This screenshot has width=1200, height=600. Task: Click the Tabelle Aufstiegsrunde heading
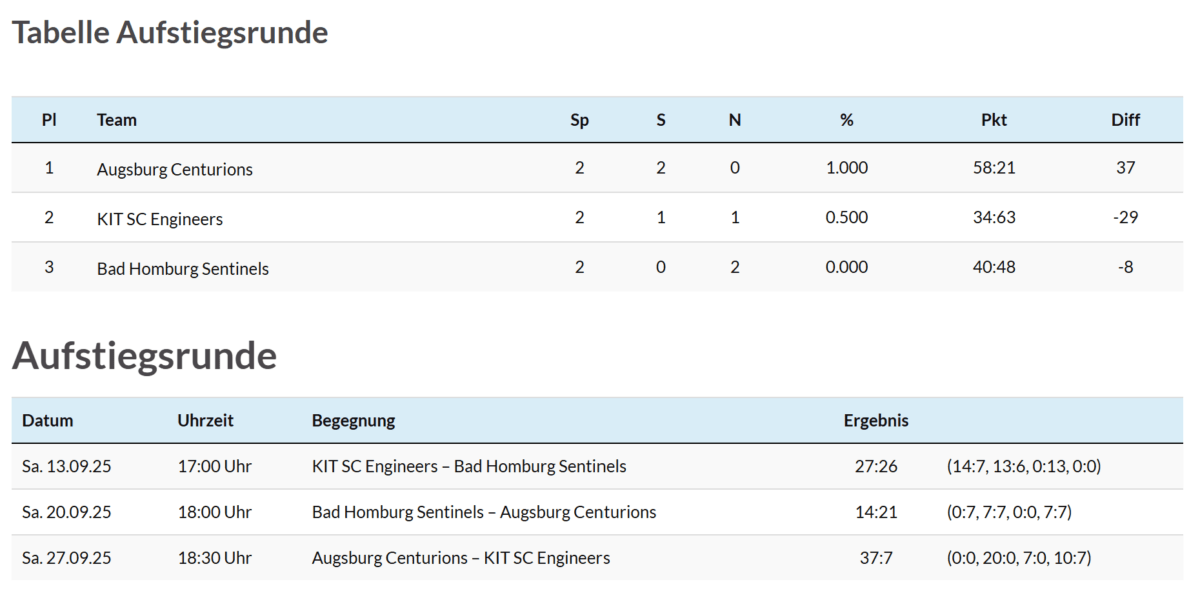[170, 33]
